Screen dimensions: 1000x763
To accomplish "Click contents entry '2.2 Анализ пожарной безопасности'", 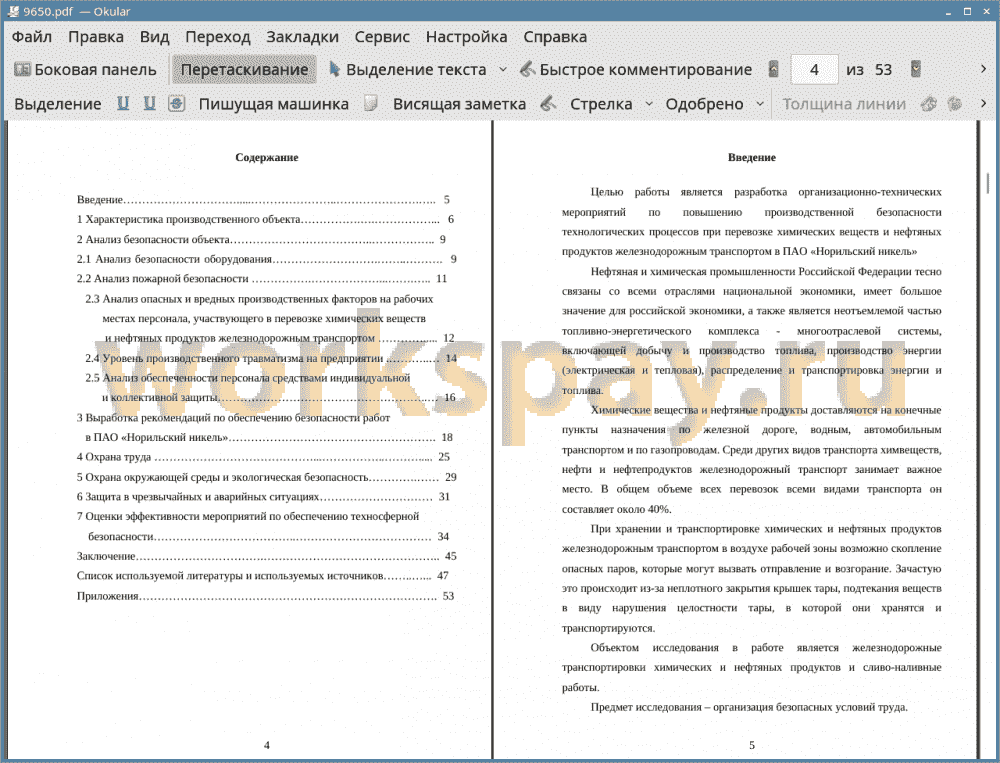I will [262, 279].
